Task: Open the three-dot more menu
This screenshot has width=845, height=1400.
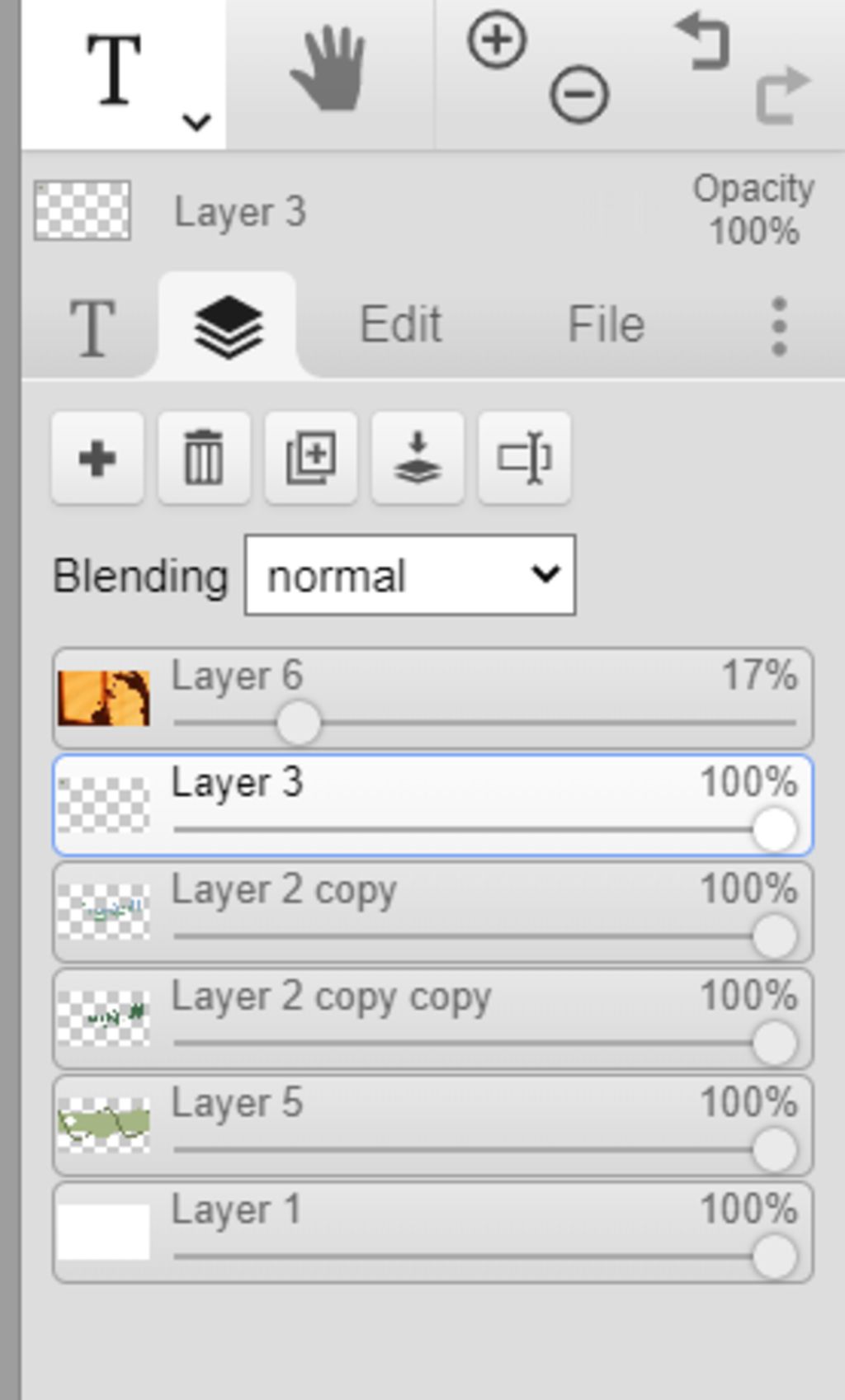Action: (779, 327)
